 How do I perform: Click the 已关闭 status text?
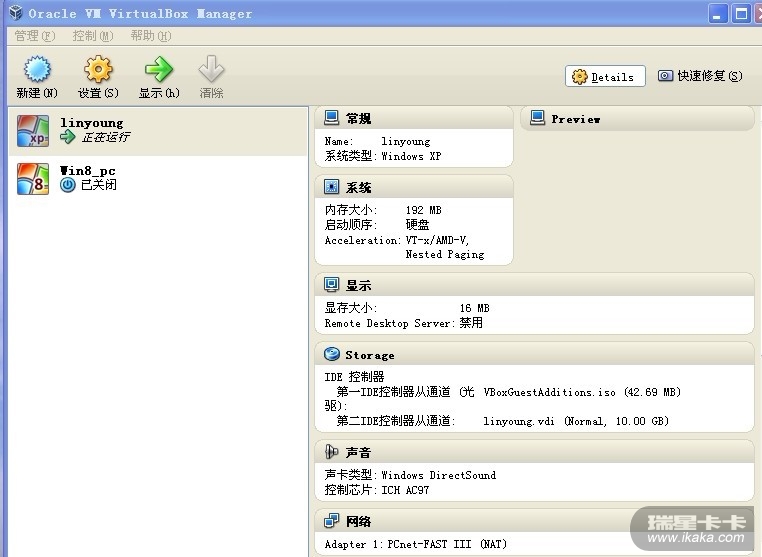pos(99,185)
